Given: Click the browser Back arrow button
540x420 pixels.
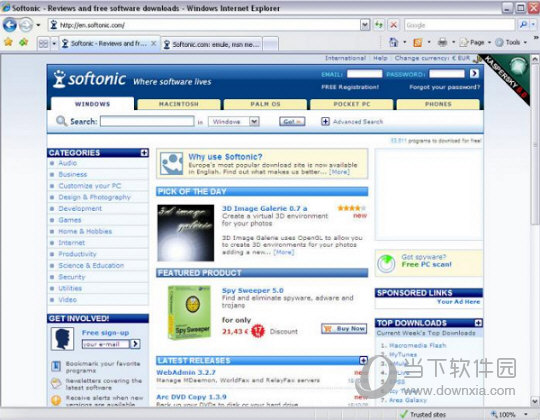Looking at the screenshot, I should (x=10, y=25).
